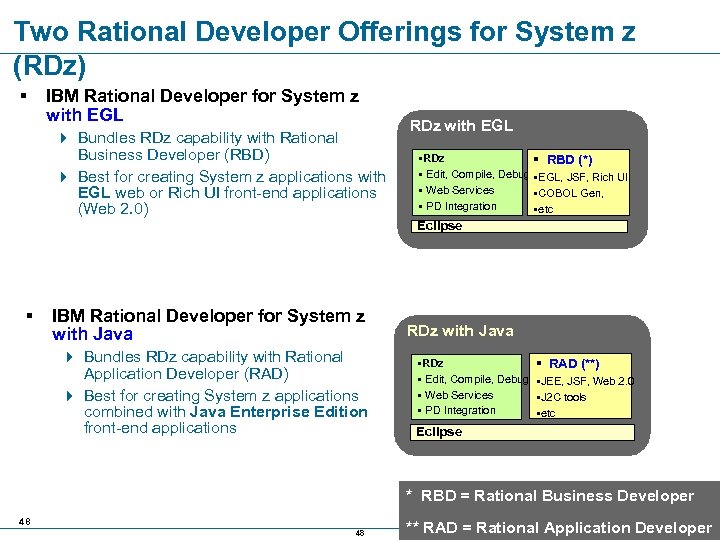The height and width of the screenshot is (540, 720).
Task: Click the 'Business Developer (RBD)' line
Action: tap(174, 155)
